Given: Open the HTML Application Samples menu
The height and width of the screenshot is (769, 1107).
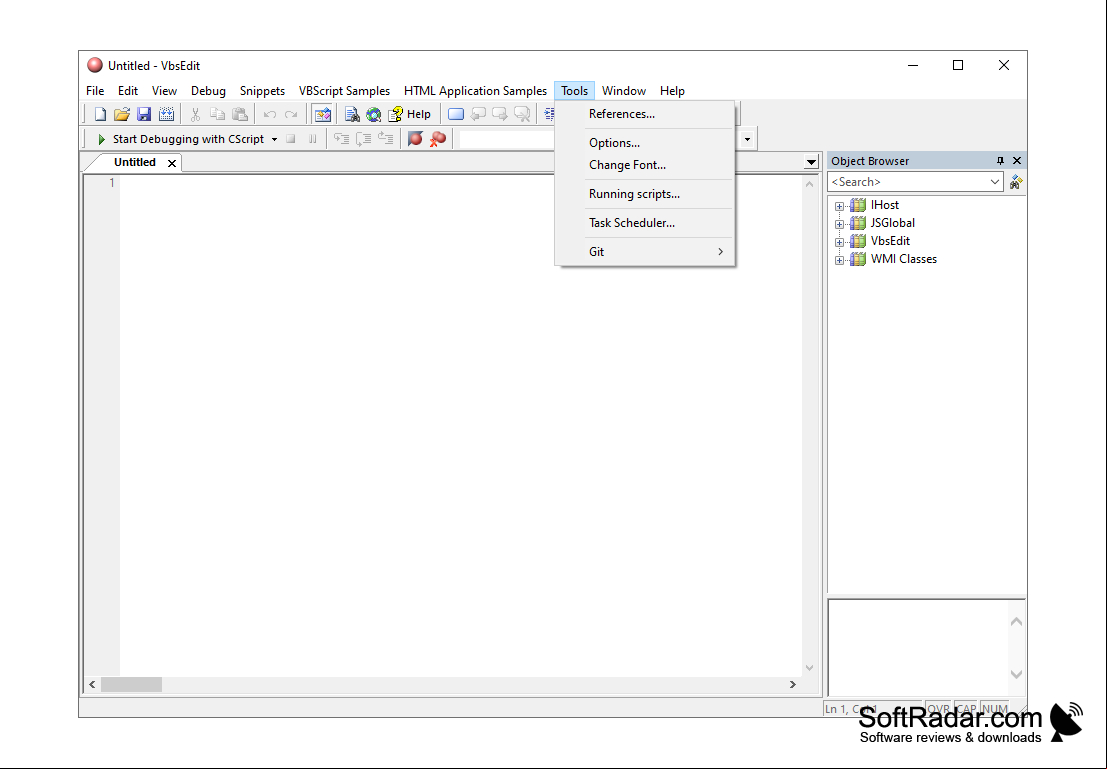Looking at the screenshot, I should click(x=475, y=91).
